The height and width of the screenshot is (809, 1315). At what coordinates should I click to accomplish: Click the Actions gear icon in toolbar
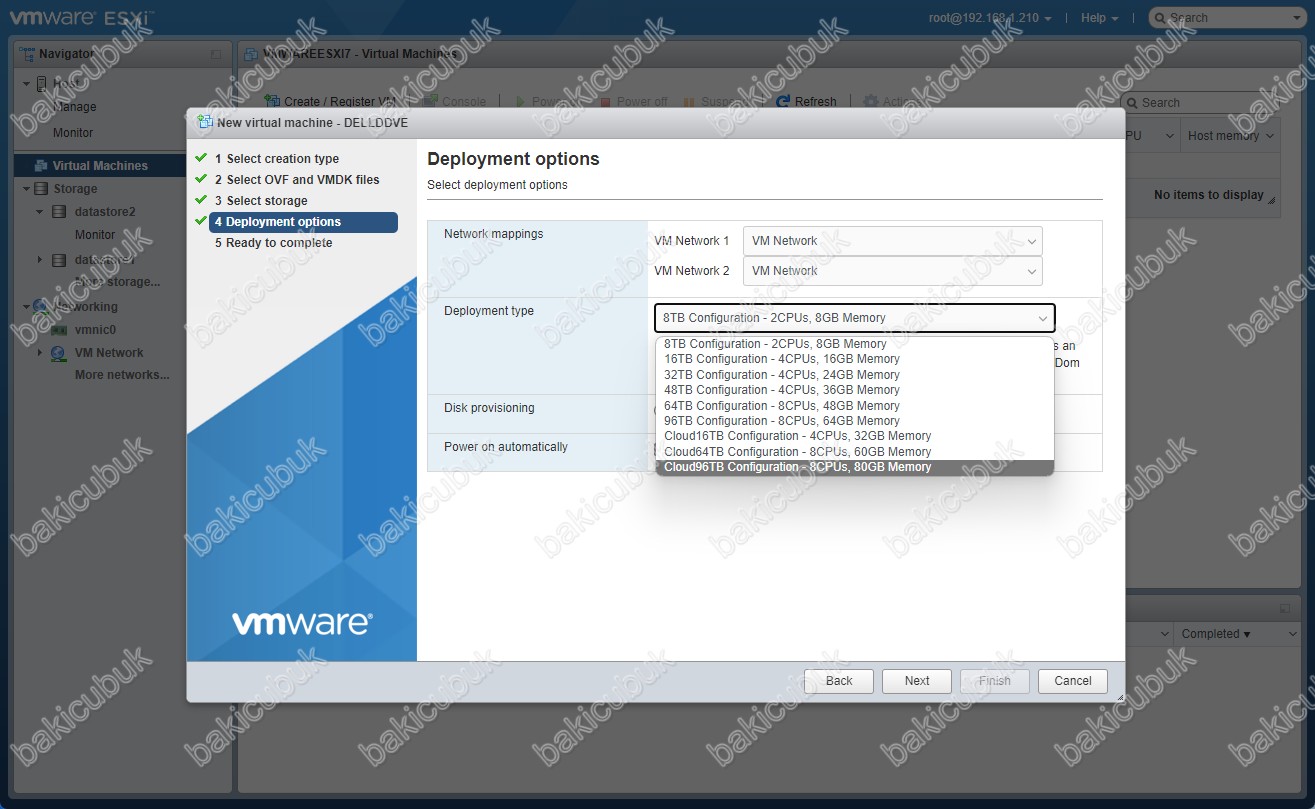[x=871, y=101]
